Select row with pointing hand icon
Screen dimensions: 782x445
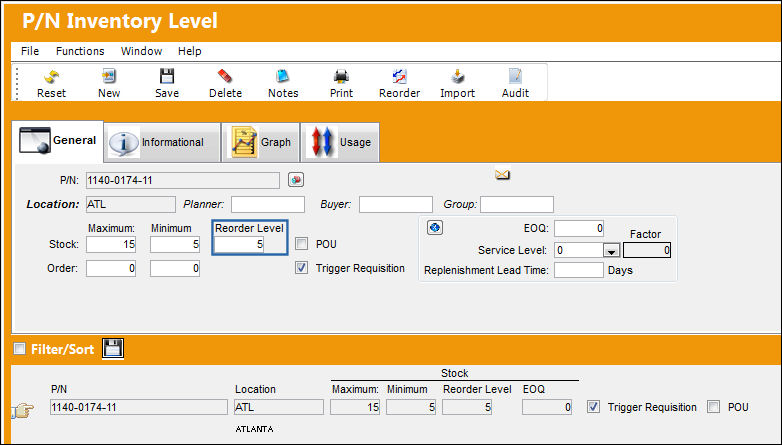[x=23, y=410]
